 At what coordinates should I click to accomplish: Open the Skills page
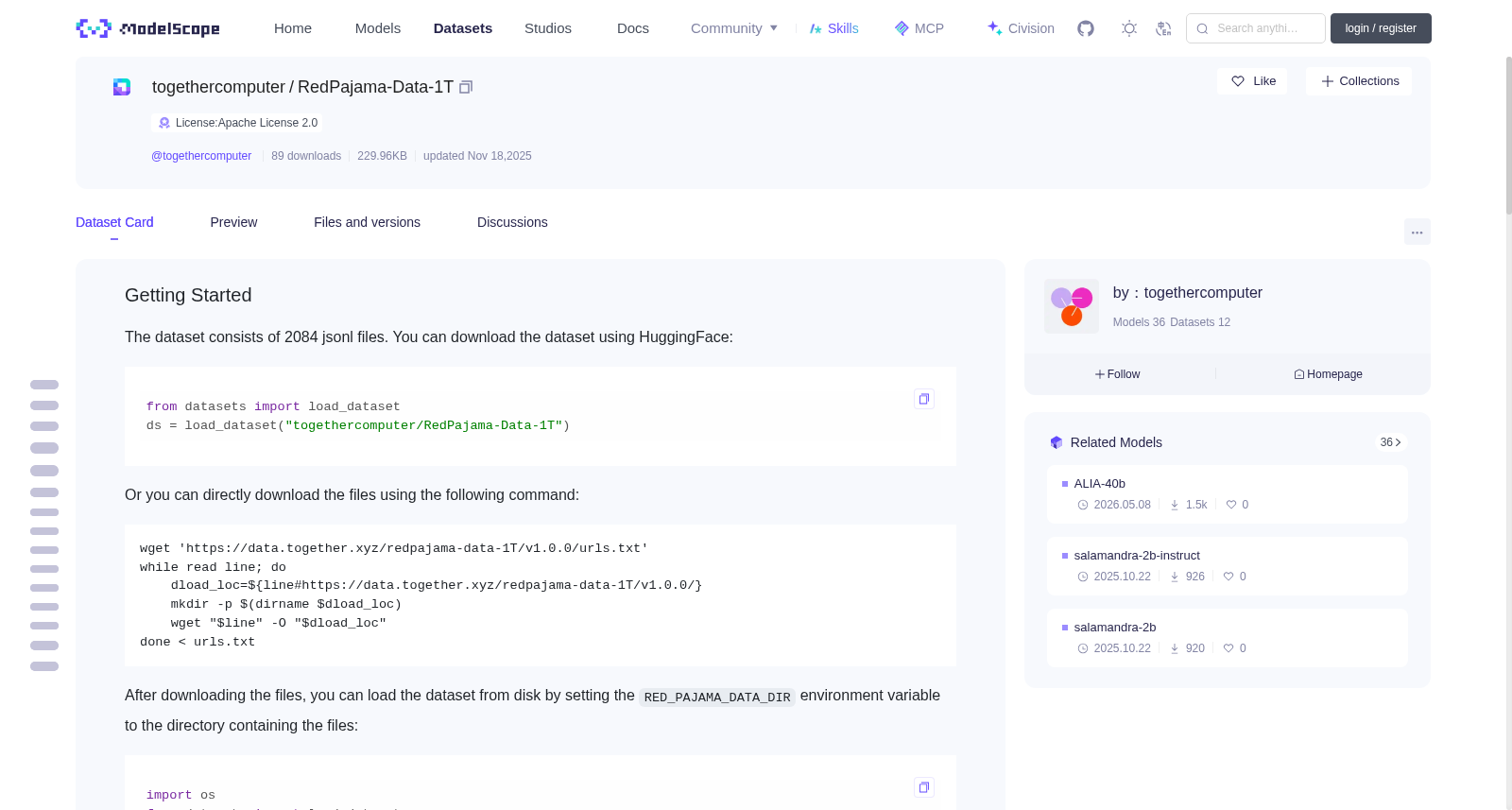click(x=834, y=28)
